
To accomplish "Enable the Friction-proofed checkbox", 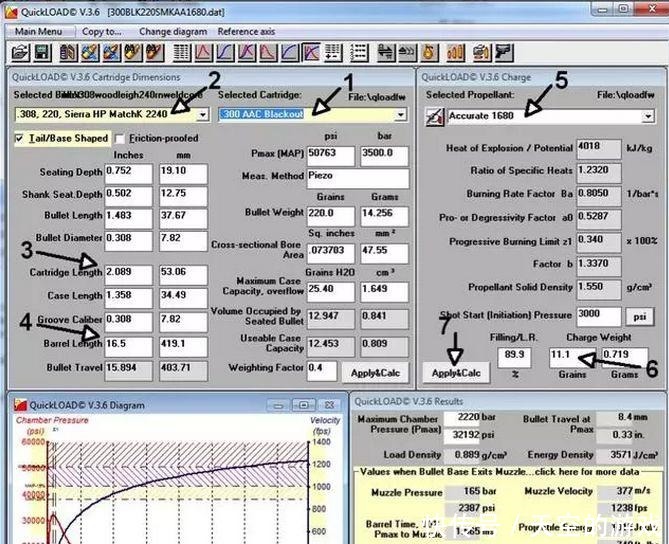I will click(x=120, y=138).
